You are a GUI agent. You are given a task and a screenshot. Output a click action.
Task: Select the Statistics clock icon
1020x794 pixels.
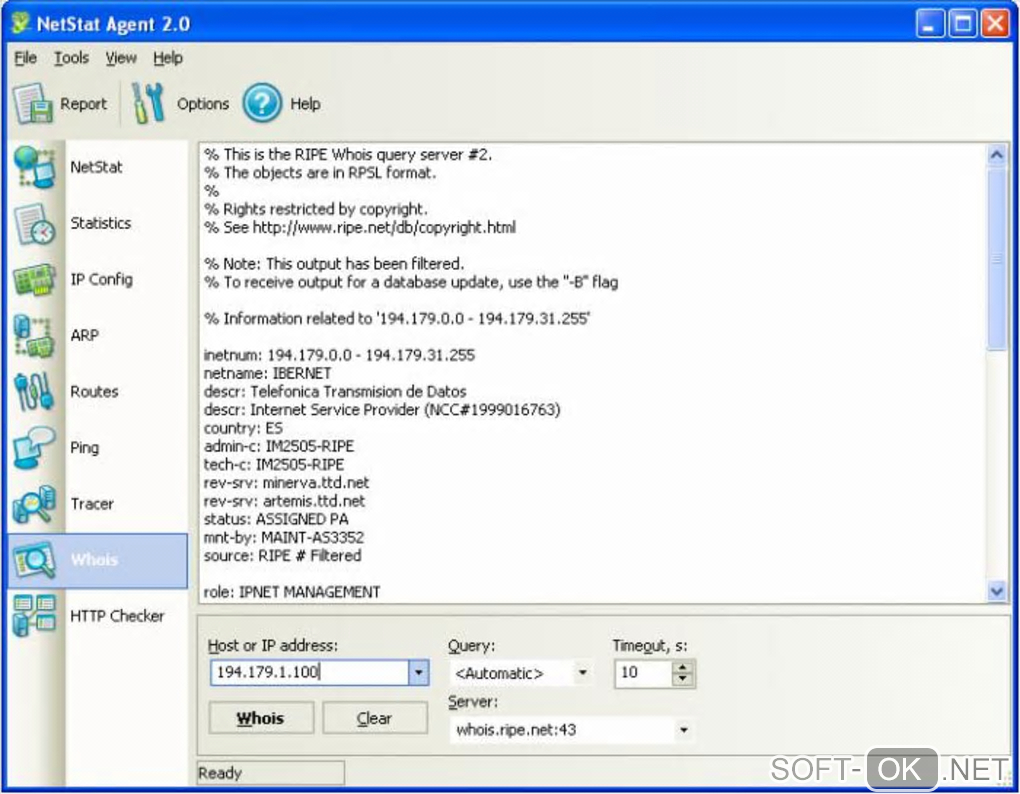point(34,223)
